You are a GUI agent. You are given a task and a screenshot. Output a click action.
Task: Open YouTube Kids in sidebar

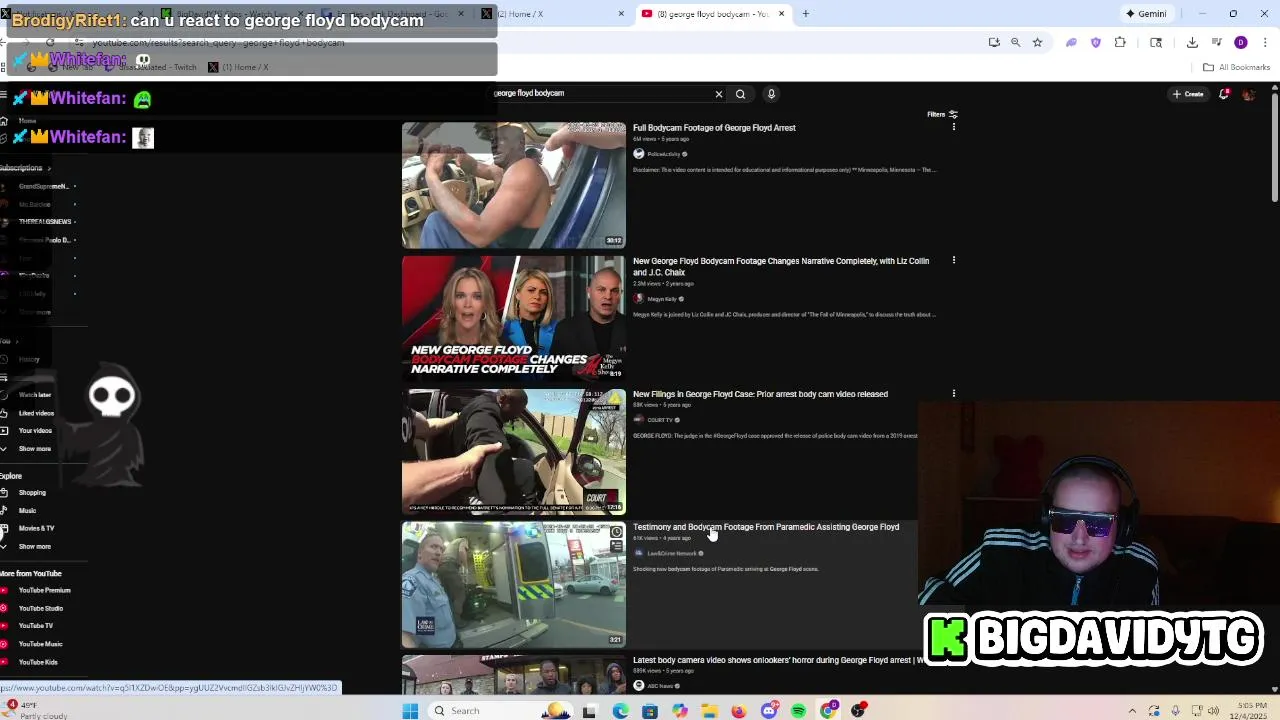pos(38,662)
